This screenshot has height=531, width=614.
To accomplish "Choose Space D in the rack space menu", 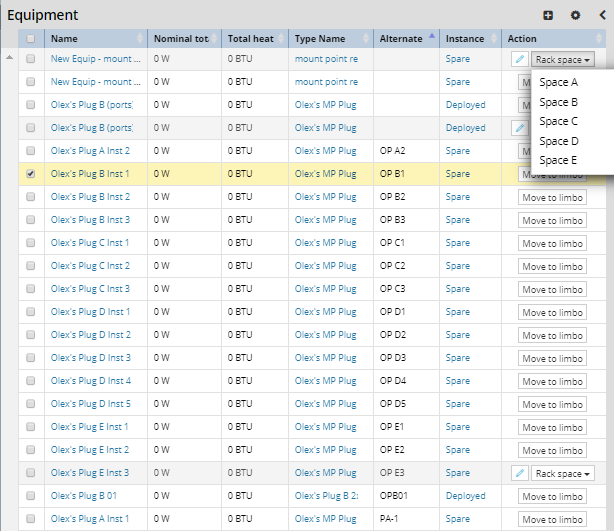I will click(x=559, y=141).
